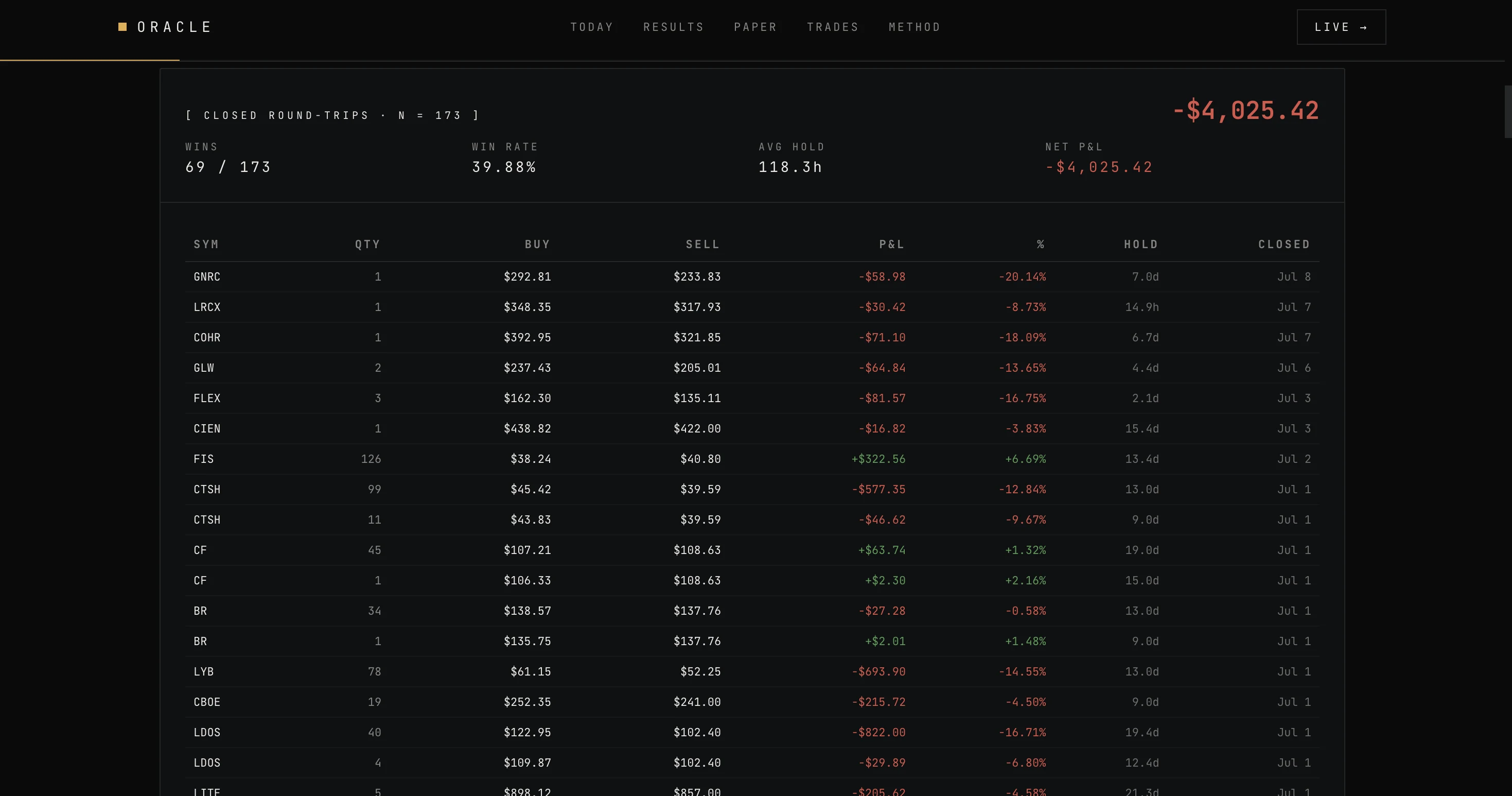
Task: Click the BUY column header
Action: coord(537,244)
